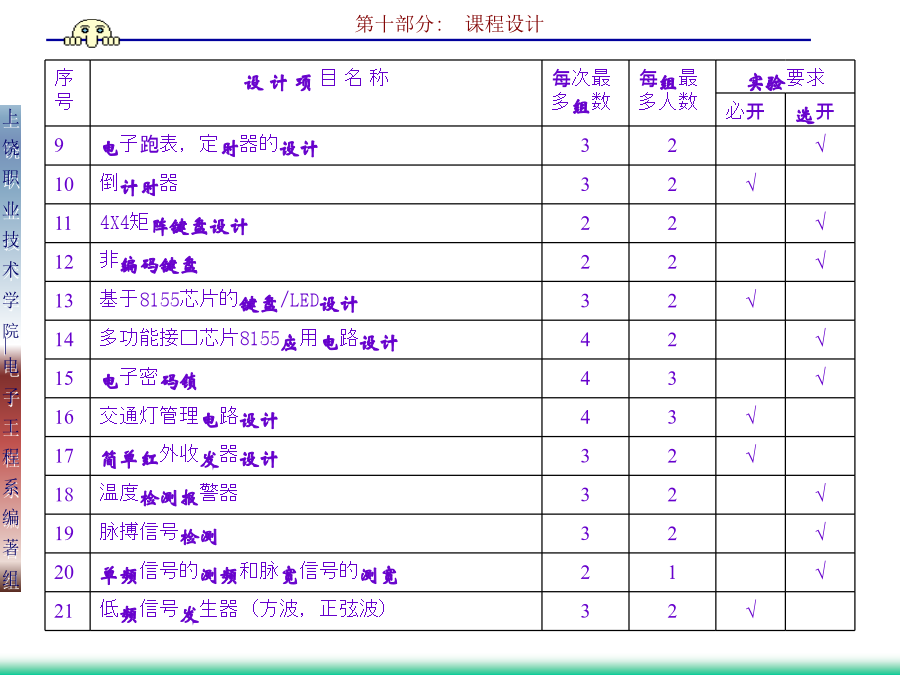Click the 选开 check mark for 温度检测报警器
Screen dimensions: 900x675
[x=821, y=492]
